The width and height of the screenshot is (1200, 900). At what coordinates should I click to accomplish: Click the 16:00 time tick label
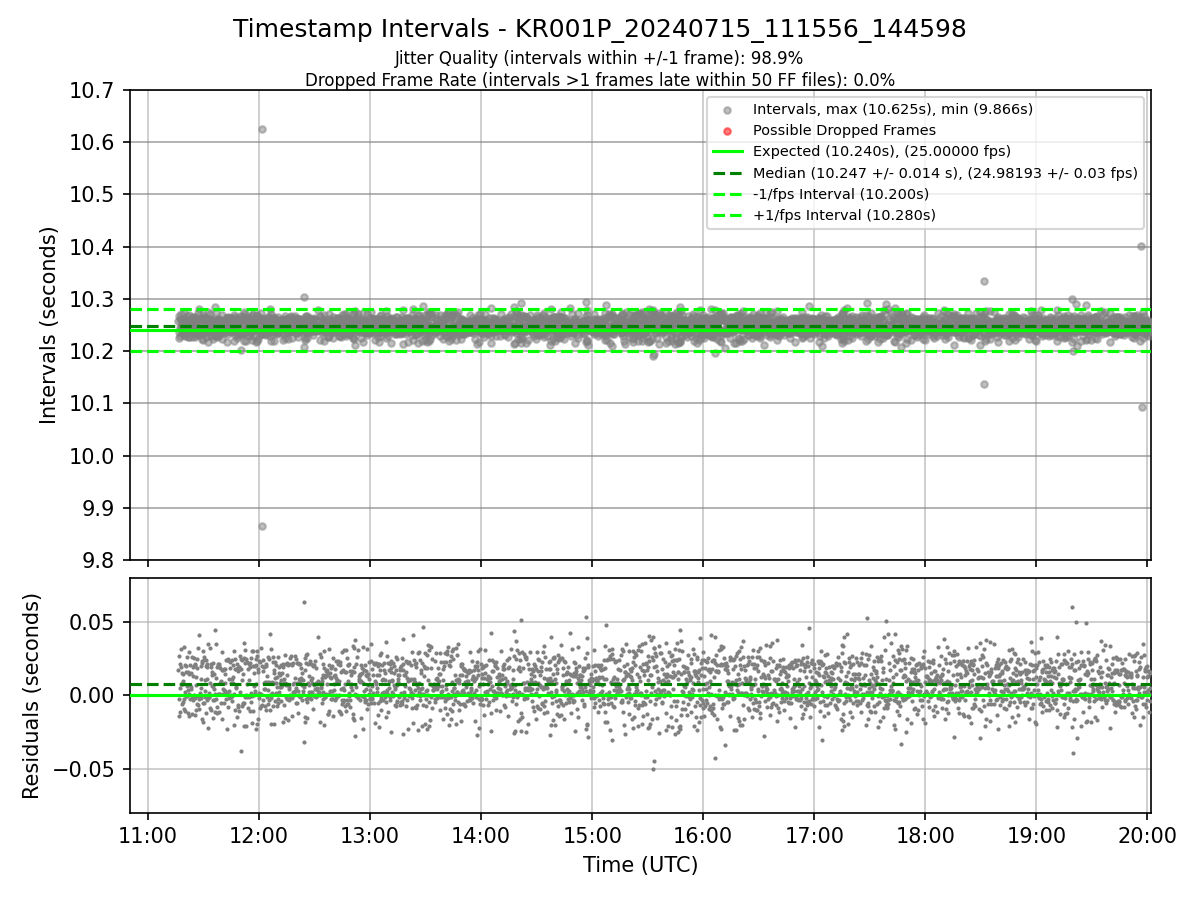702,834
